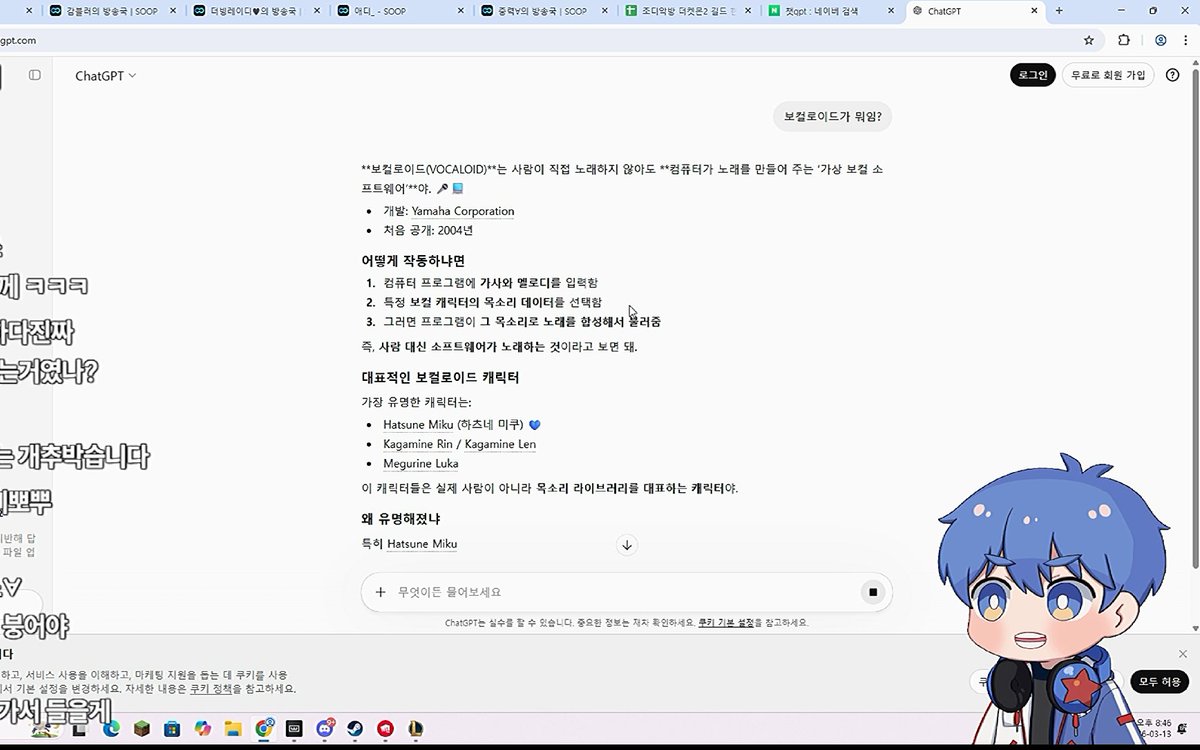Open the Chrome three-dot menu
The width and height of the screenshot is (1200, 750).
click(x=1188, y=40)
